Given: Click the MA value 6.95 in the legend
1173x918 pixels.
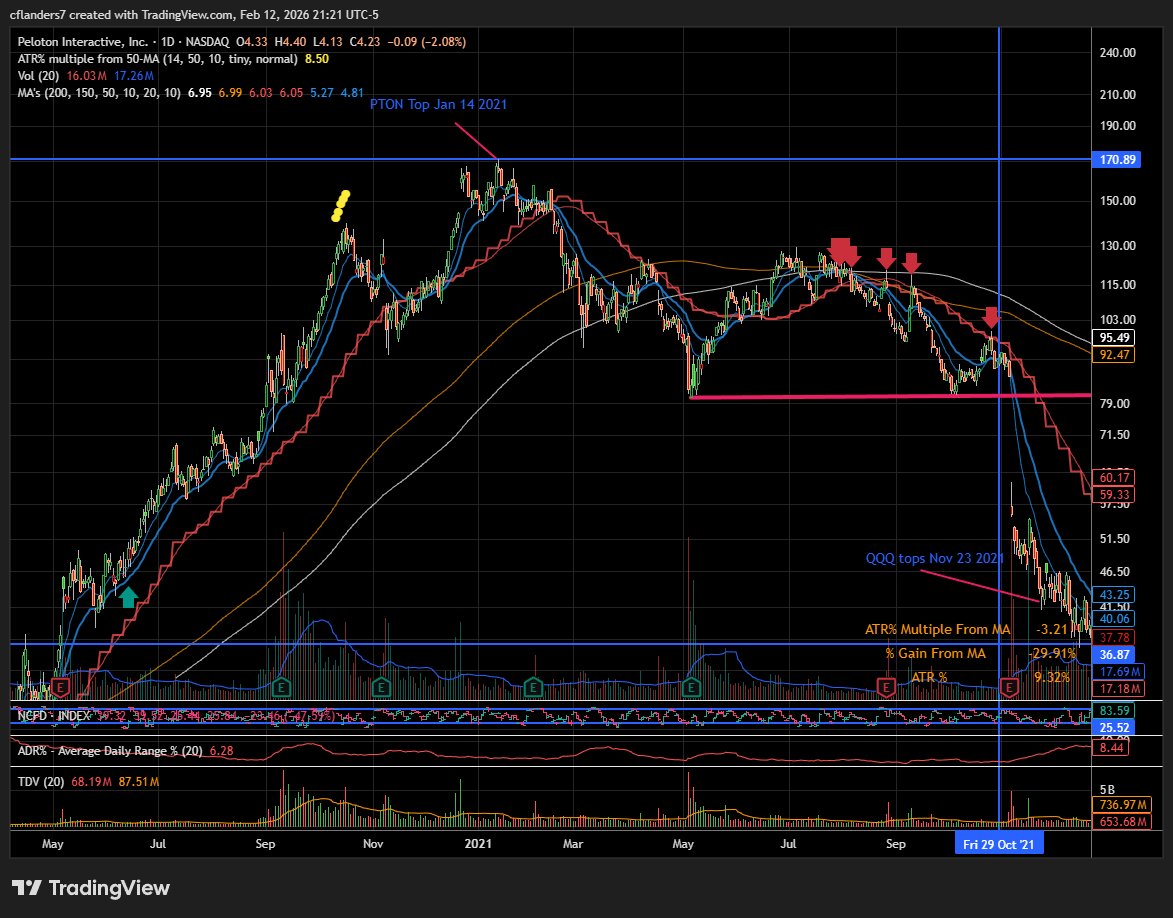Looking at the screenshot, I should point(200,93).
